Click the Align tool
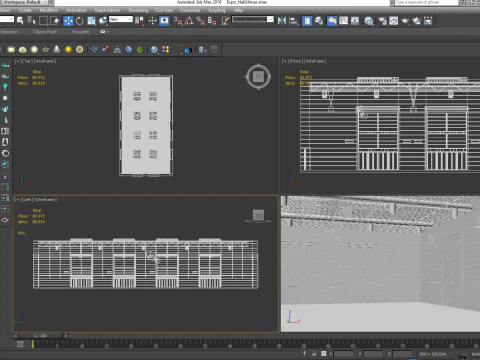Screen dimensions: 480x360 (x=294, y=21)
